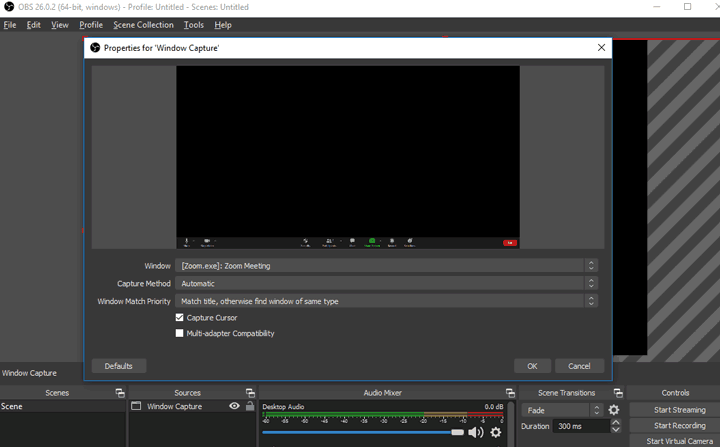Click the Desktop Audio volume slider
This screenshot has width=720, height=447.
360,432
